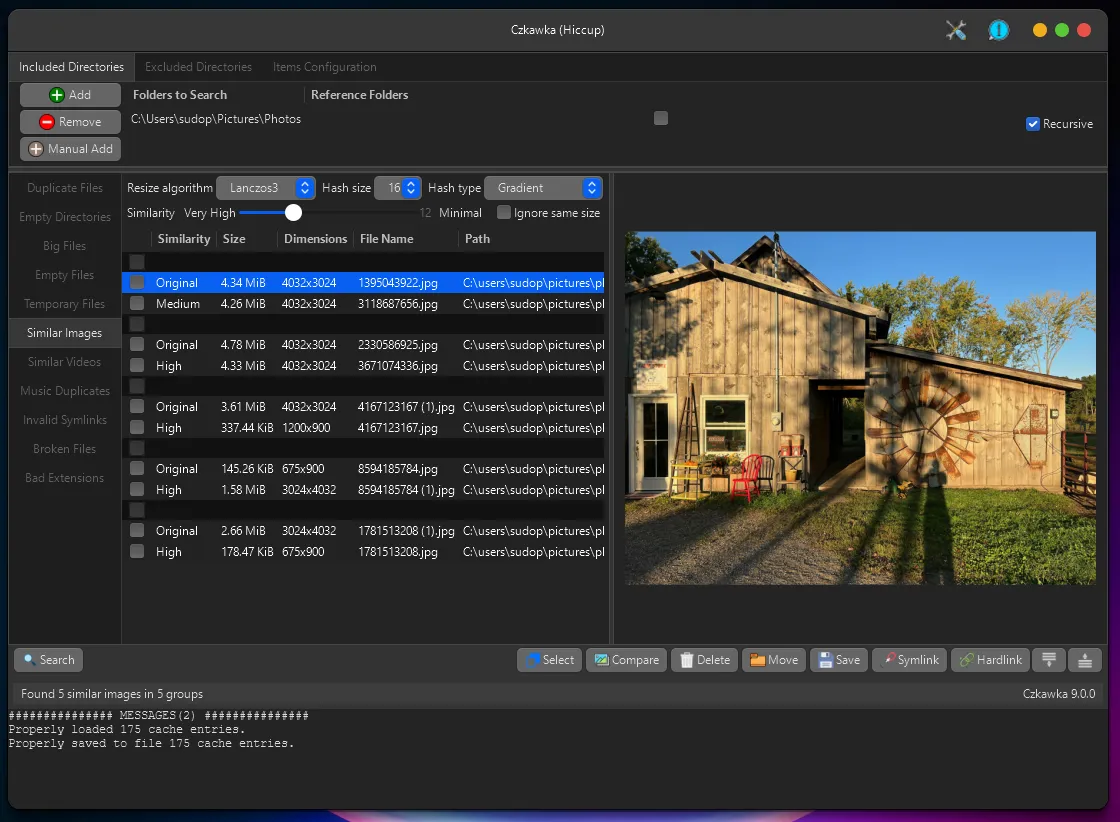Open the Items Configuration tab

pyautogui.click(x=324, y=67)
